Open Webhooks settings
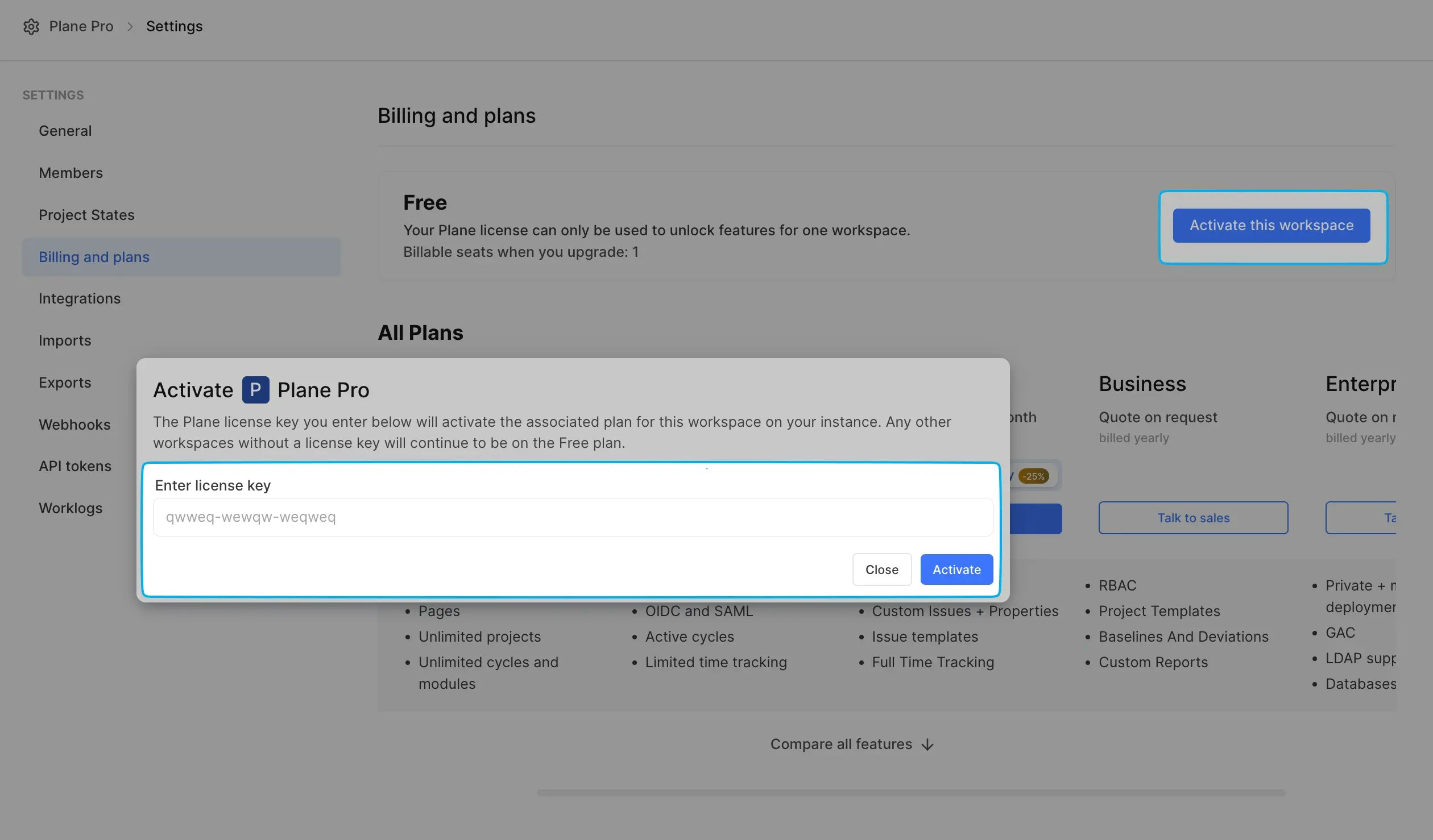The image size is (1433, 840). (74, 425)
